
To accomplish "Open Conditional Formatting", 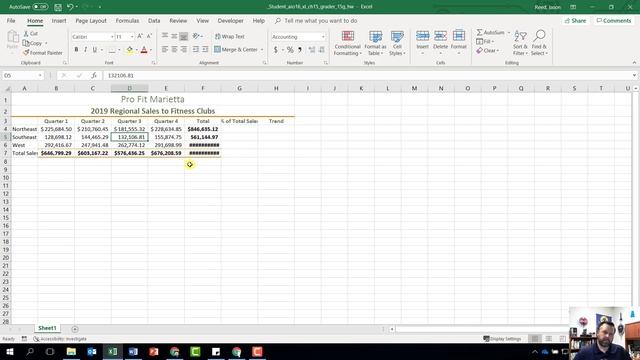I will click(x=348, y=43).
